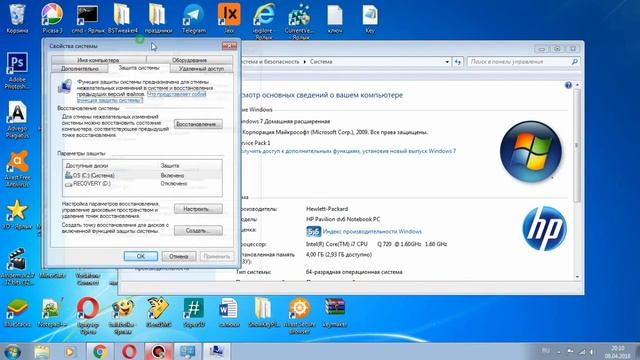640x360 pixels.
Task: Select the Opera browser desktop shortcut
Action: (x=88, y=315)
